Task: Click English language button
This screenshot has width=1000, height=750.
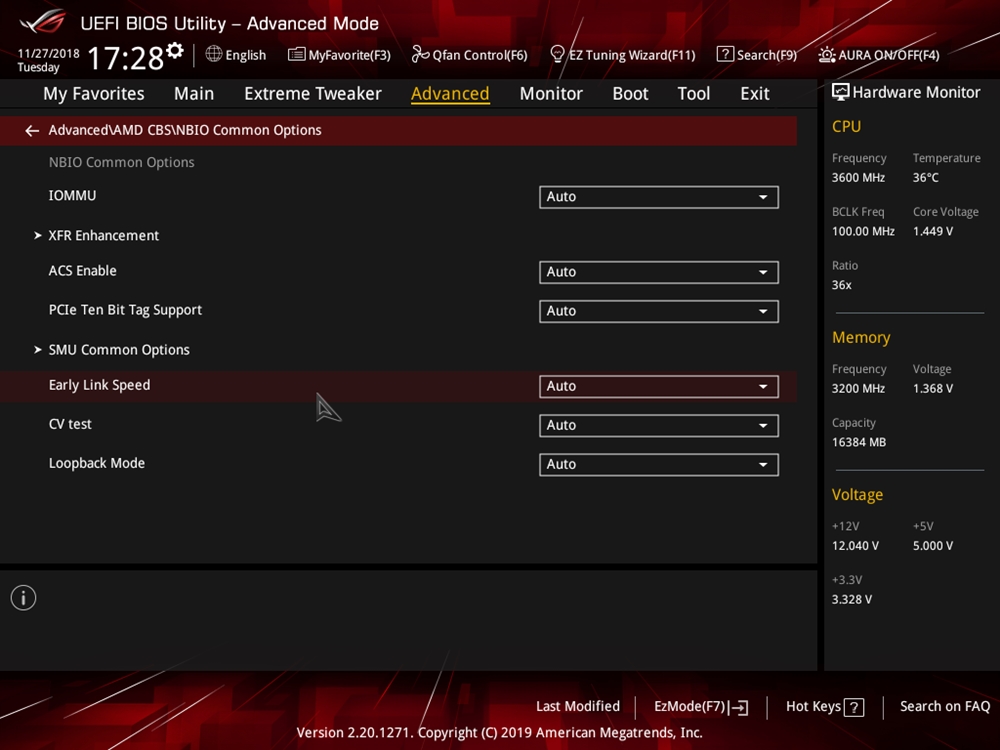Action: point(235,55)
